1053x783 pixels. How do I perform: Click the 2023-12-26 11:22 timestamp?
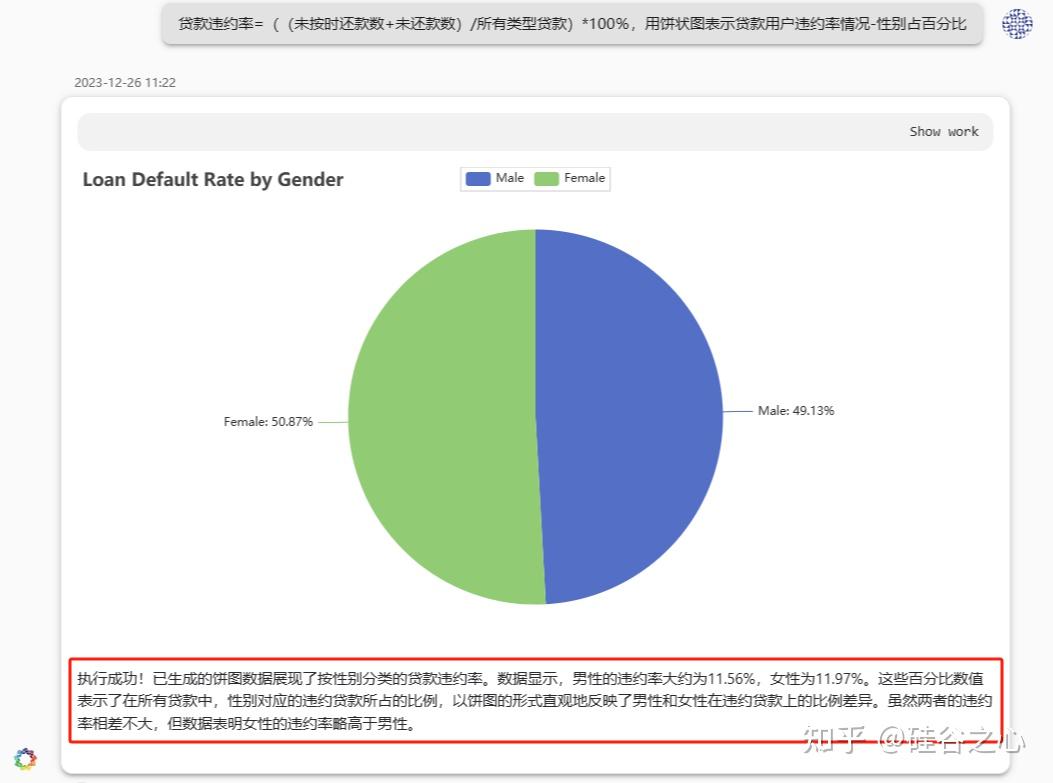click(x=124, y=82)
